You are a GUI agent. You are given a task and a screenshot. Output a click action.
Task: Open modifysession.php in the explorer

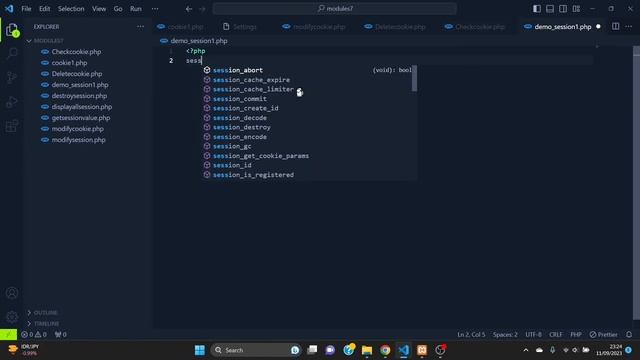click(x=78, y=140)
